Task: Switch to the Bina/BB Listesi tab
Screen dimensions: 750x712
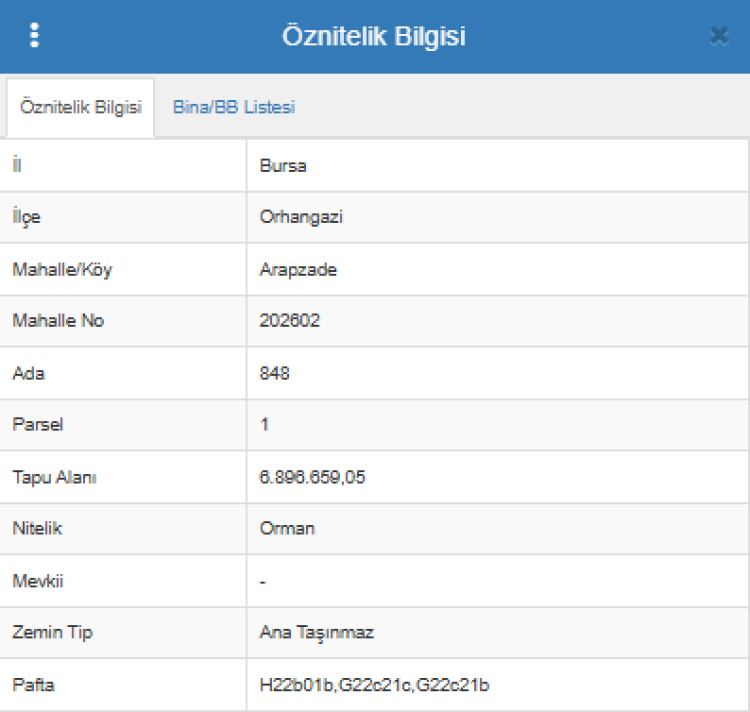Action: point(233,107)
